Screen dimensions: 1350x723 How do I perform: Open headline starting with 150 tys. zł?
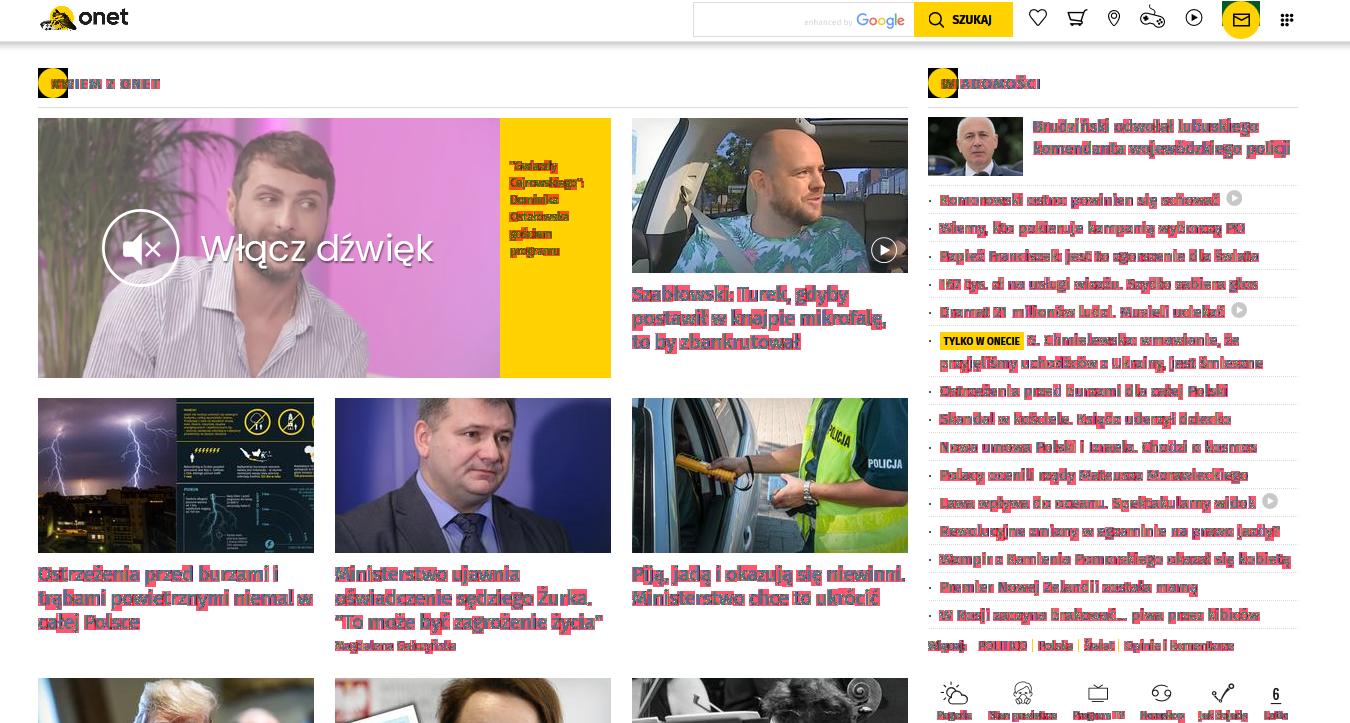[x=1098, y=284]
